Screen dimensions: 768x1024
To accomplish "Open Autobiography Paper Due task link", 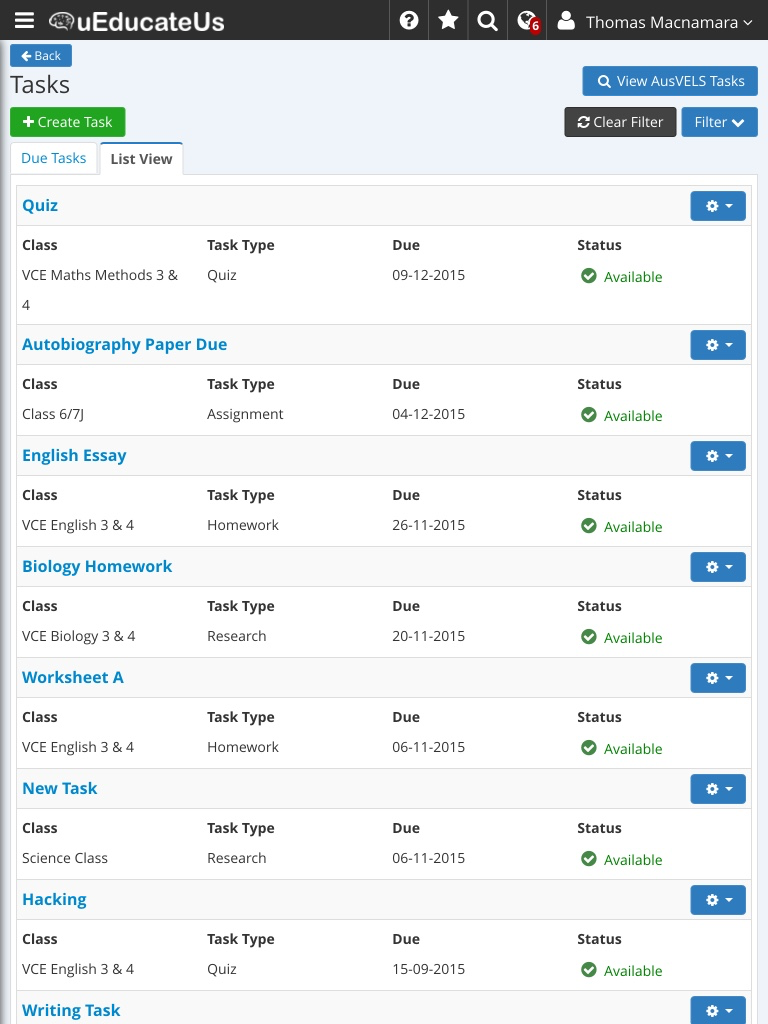I will [125, 344].
